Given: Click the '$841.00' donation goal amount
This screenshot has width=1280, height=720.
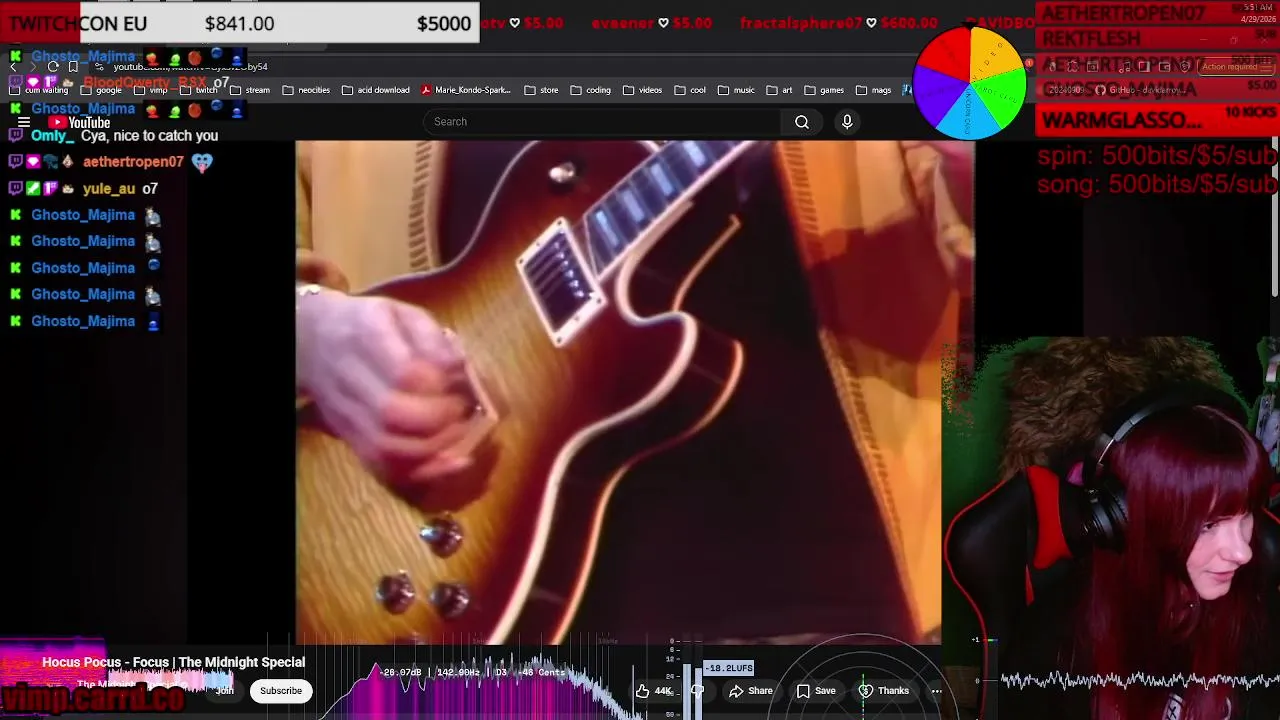Looking at the screenshot, I should [239, 23].
